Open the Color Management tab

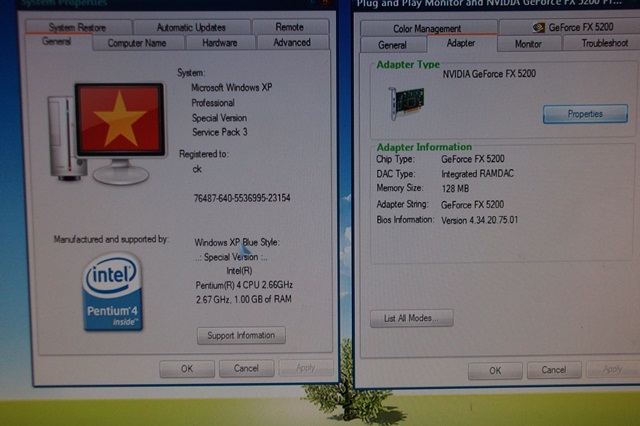(427, 28)
